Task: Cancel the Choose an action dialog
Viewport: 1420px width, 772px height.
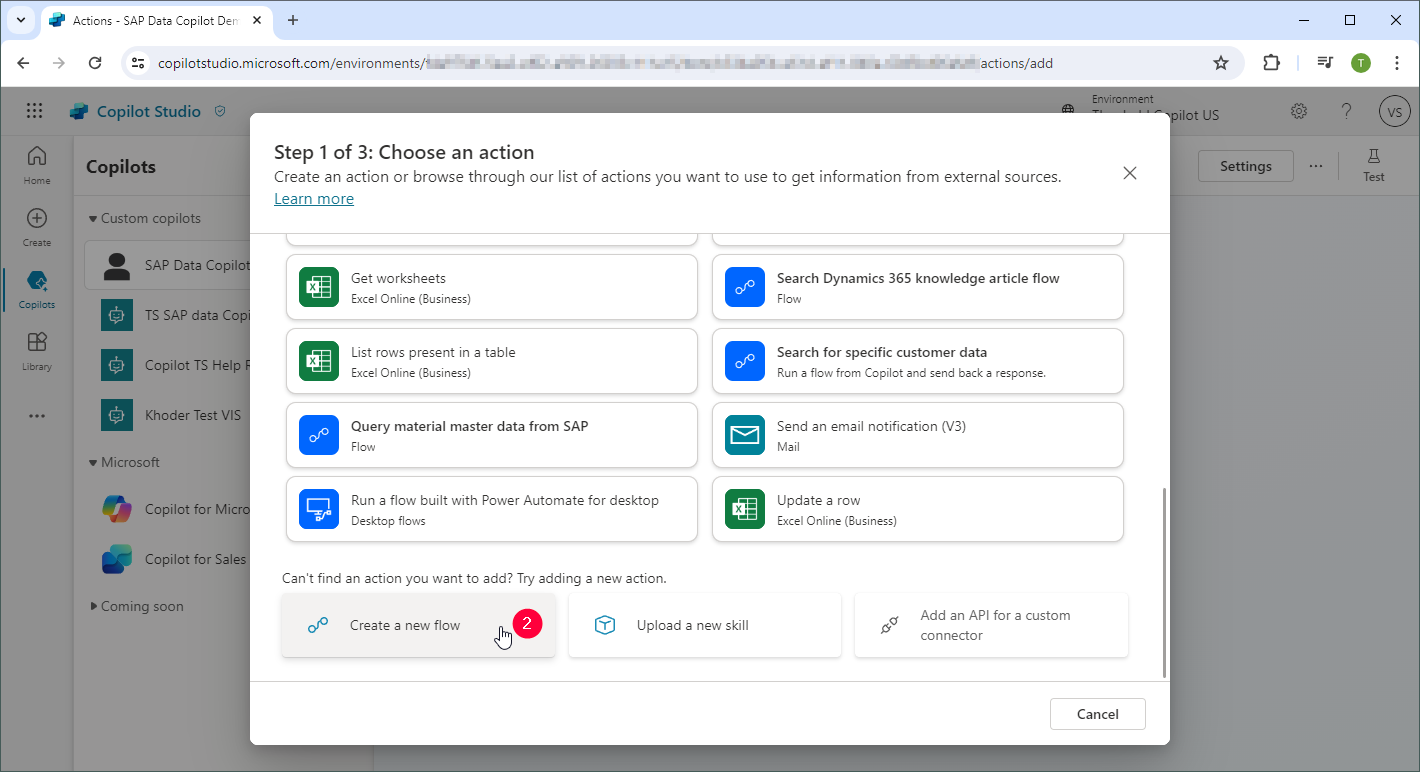Action: [1098, 714]
